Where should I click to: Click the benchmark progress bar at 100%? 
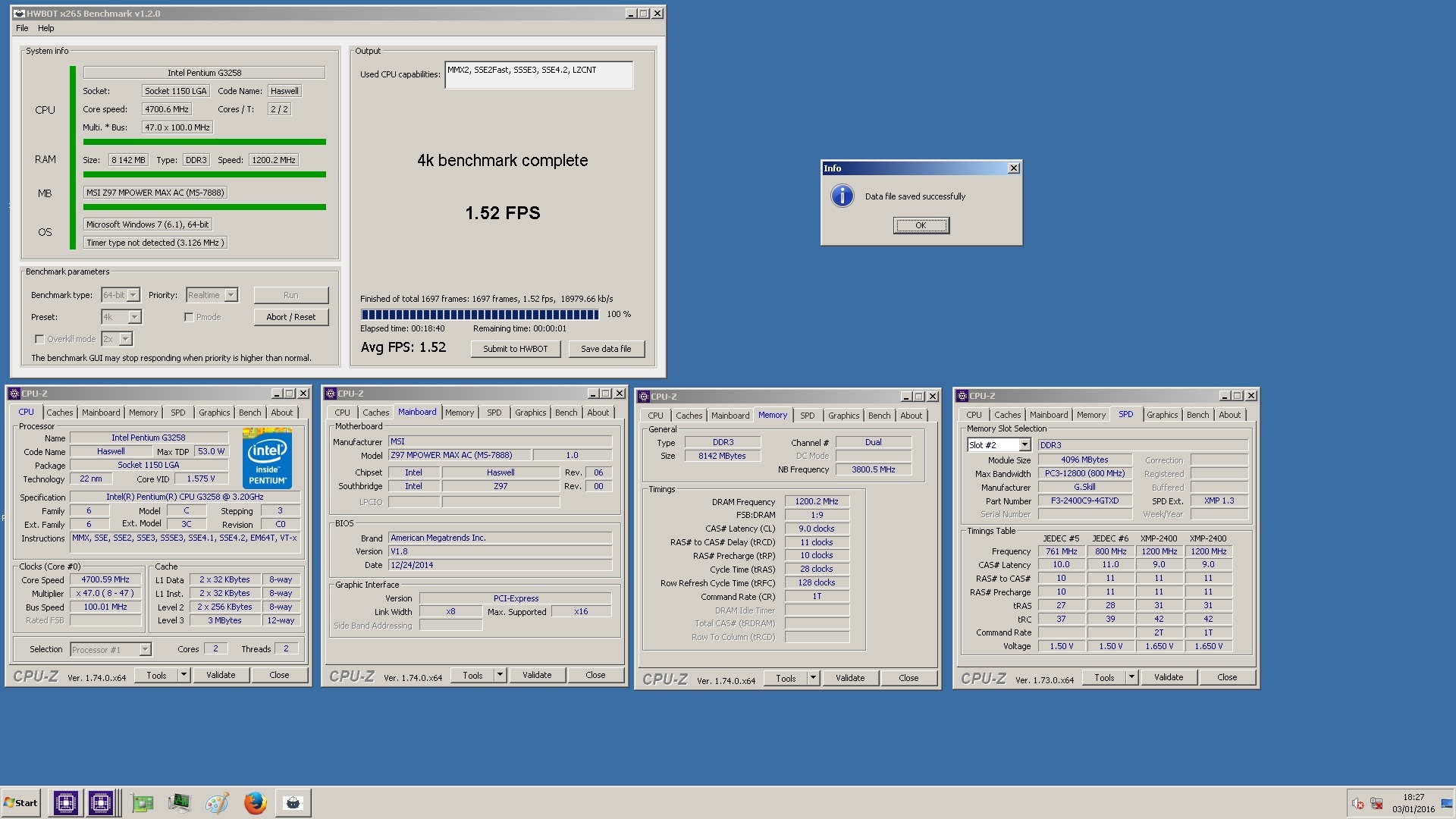coord(480,314)
